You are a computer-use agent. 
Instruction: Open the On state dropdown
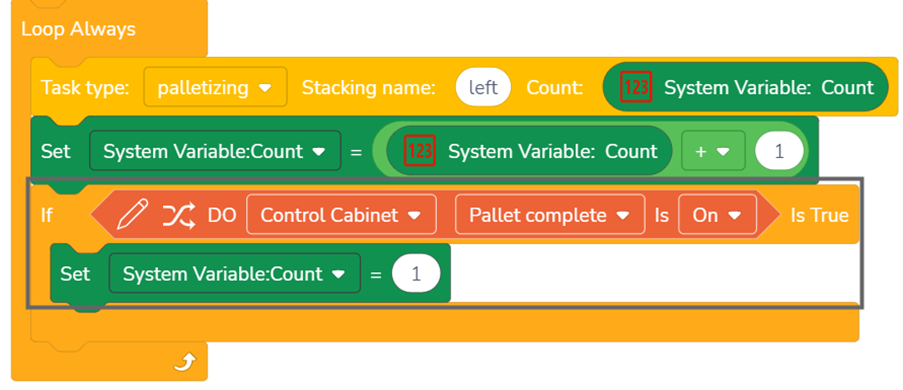(718, 215)
